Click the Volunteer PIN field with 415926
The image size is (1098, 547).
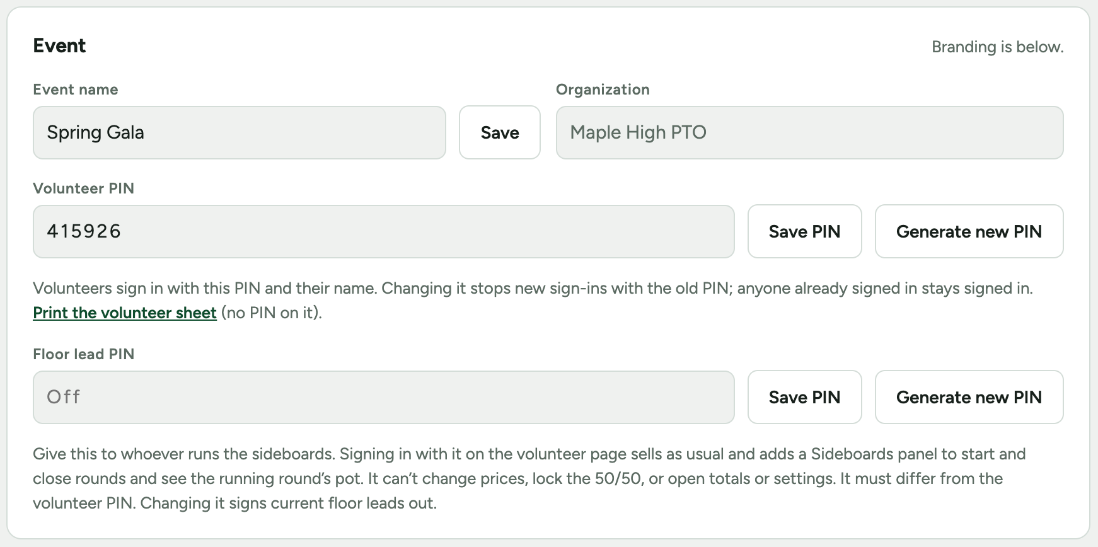tap(384, 231)
